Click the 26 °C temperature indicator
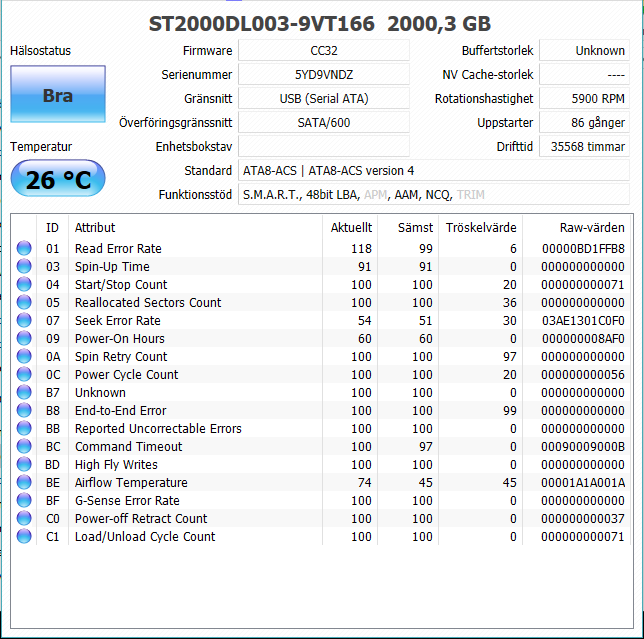Image resolution: width=644 pixels, height=639 pixels. [57, 180]
